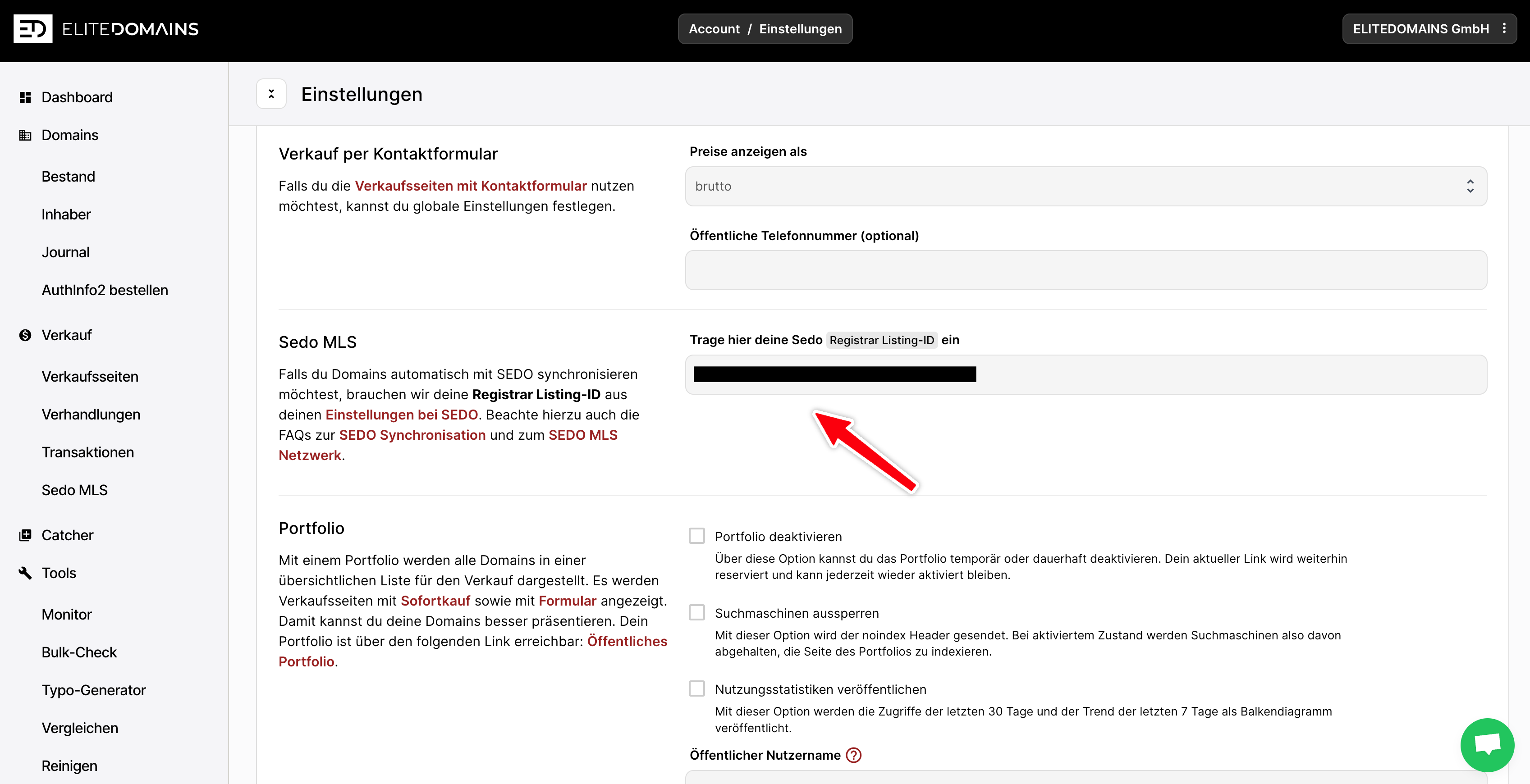Open Bestand in sidebar
The image size is (1530, 784).
(69, 177)
